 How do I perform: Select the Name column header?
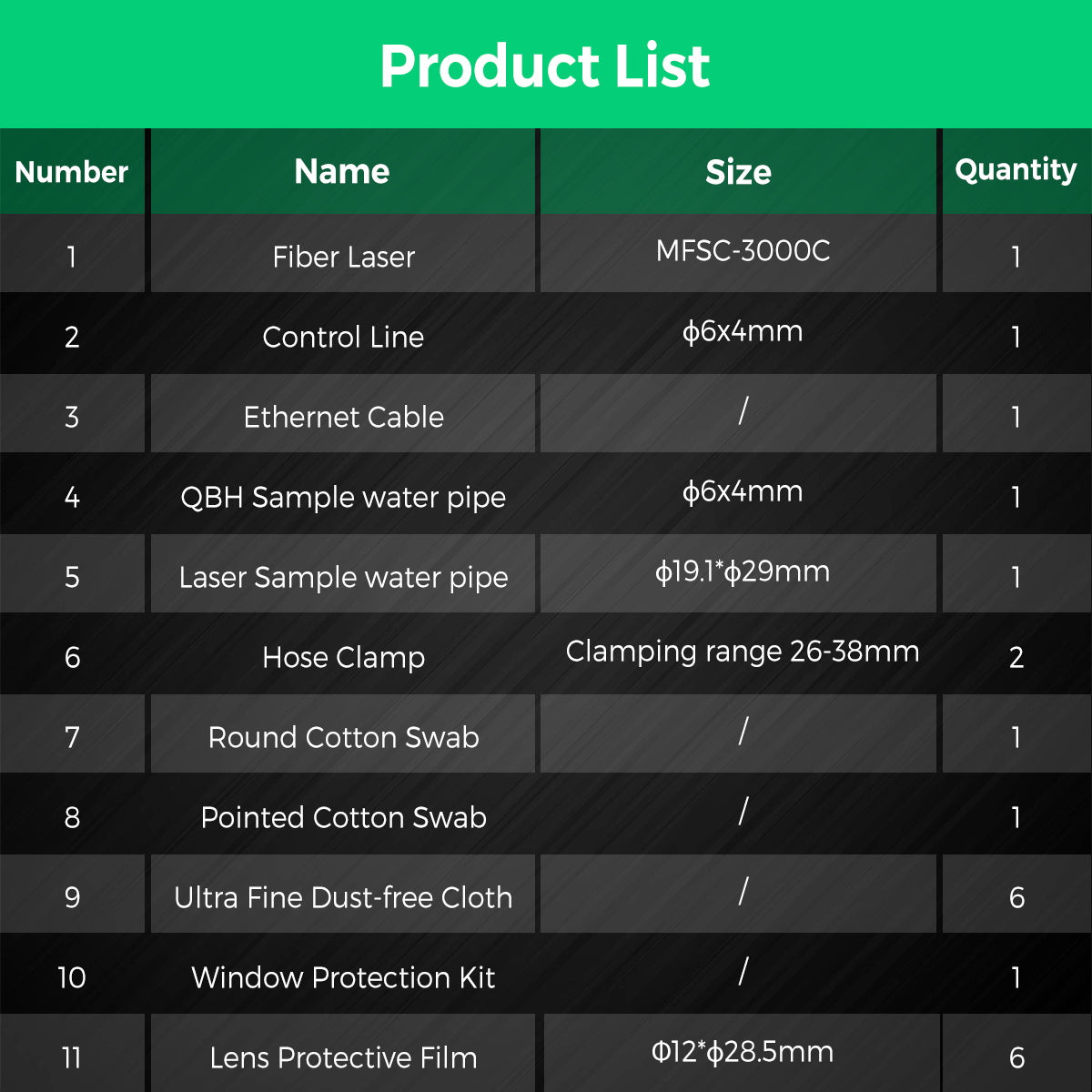pos(342,172)
